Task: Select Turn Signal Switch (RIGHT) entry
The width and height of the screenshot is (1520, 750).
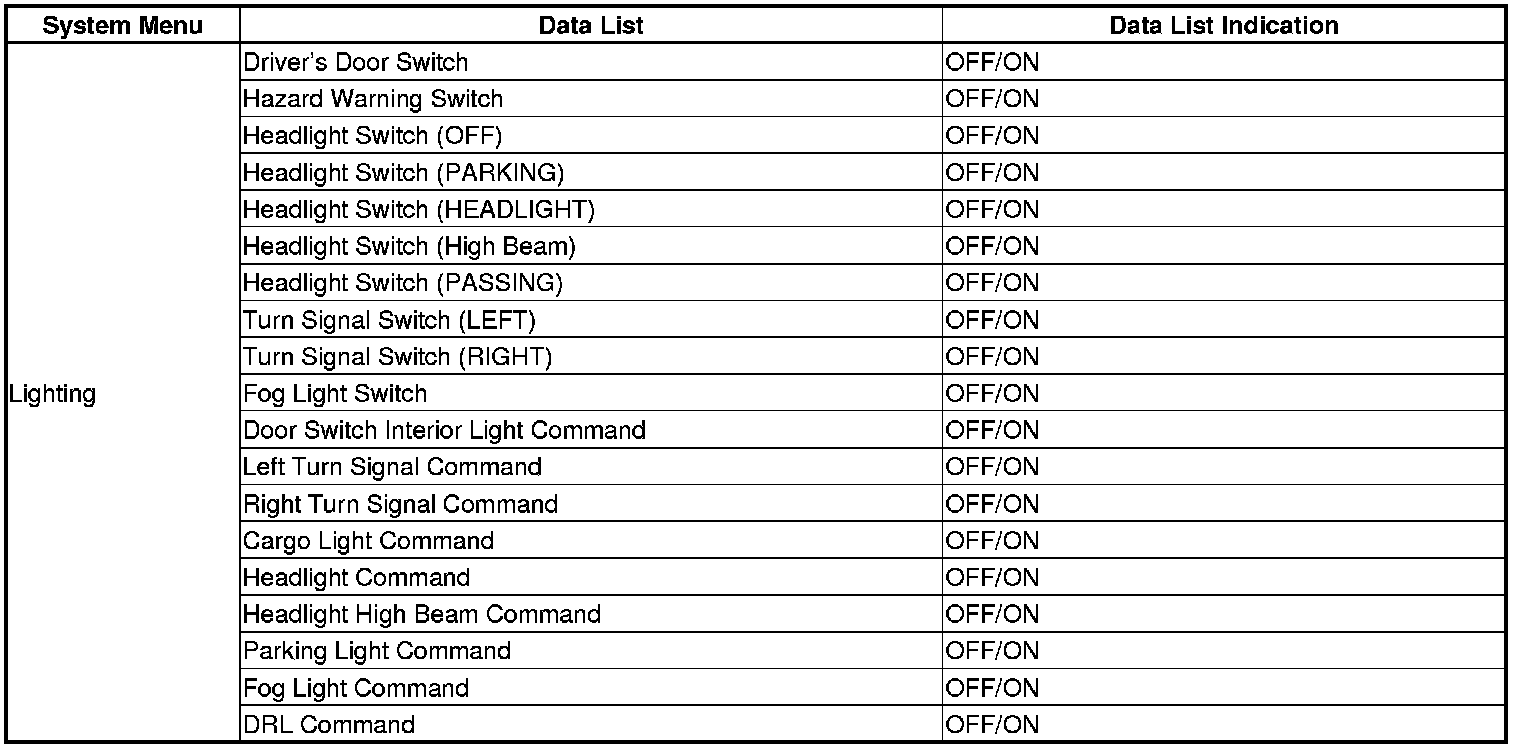Action: 397,357
